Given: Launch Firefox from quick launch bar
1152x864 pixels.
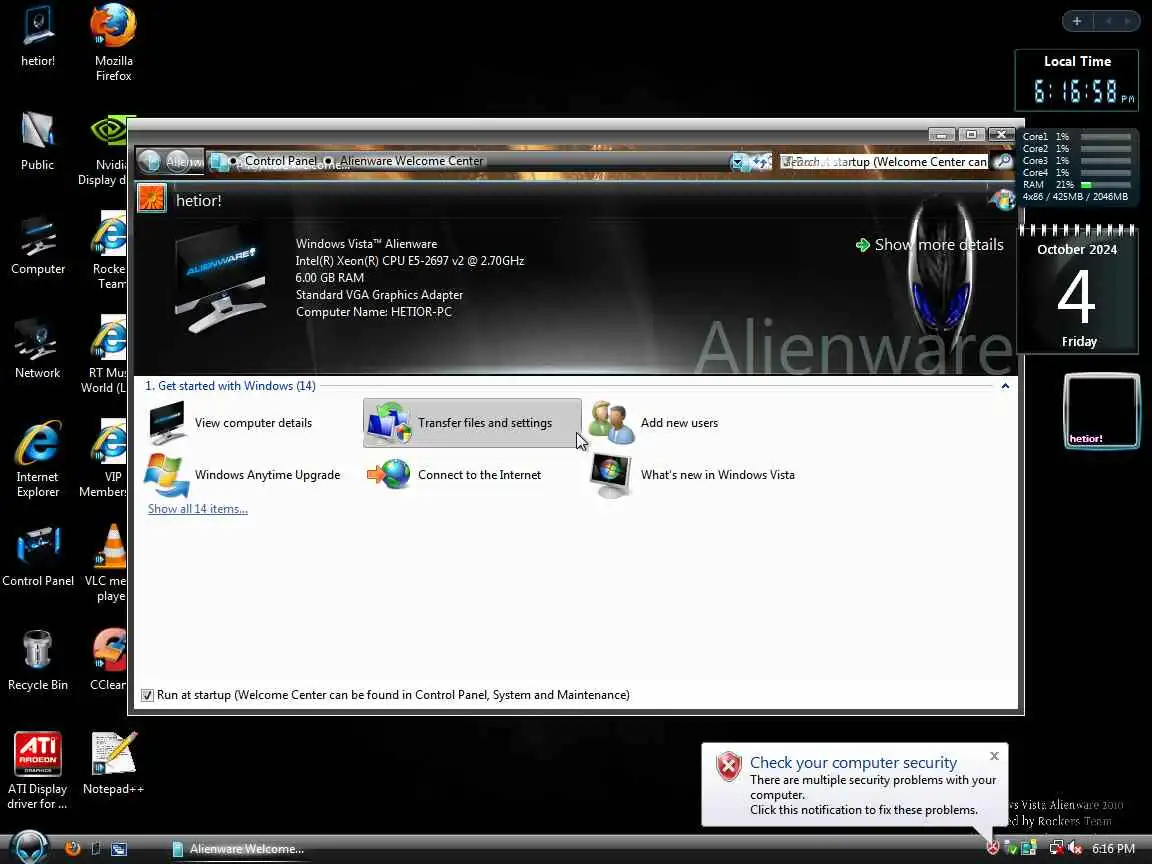Looking at the screenshot, I should pos(72,849).
